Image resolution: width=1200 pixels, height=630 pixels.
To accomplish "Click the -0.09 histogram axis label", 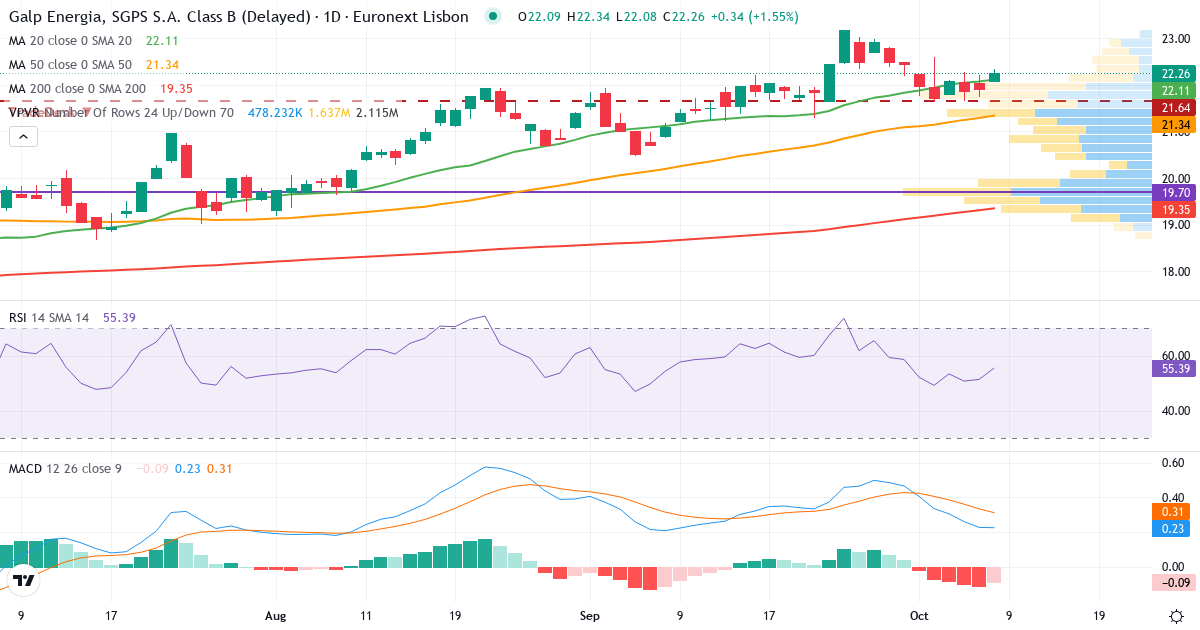I will [x=1174, y=582].
